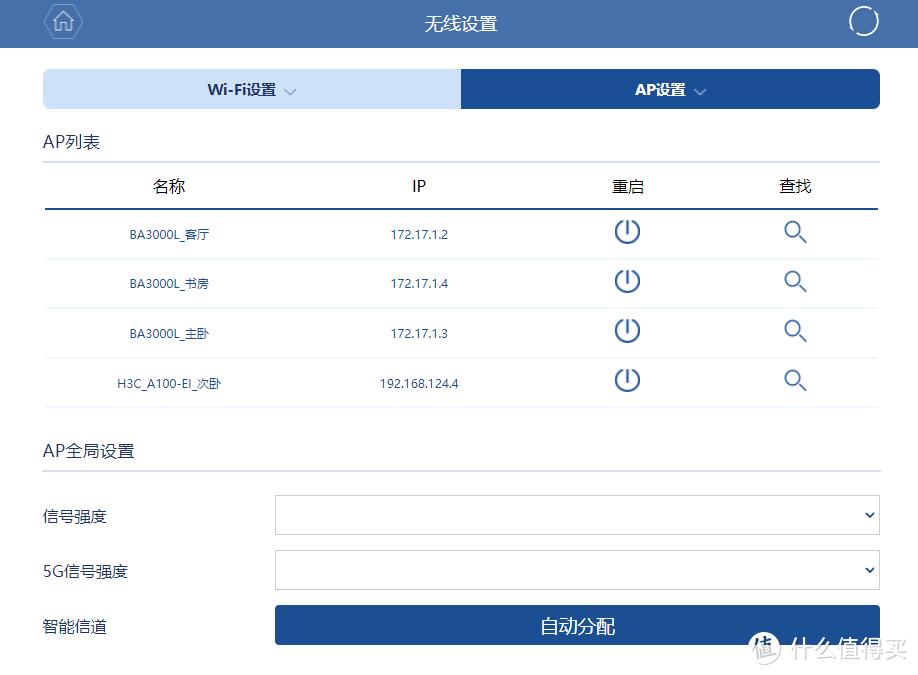Select the BA3000L_客厅 AP name
Screen dimensions: 918x675
[x=168, y=233]
